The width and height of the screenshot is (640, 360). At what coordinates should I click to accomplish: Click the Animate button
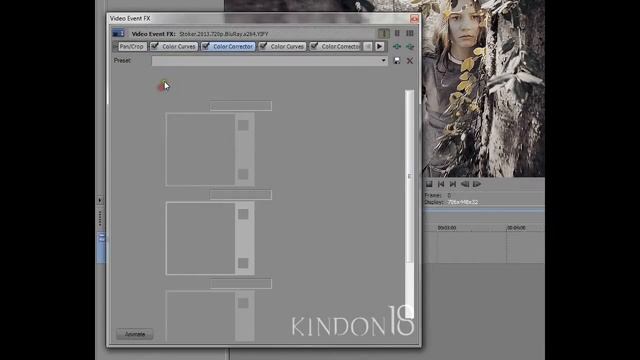coord(135,334)
